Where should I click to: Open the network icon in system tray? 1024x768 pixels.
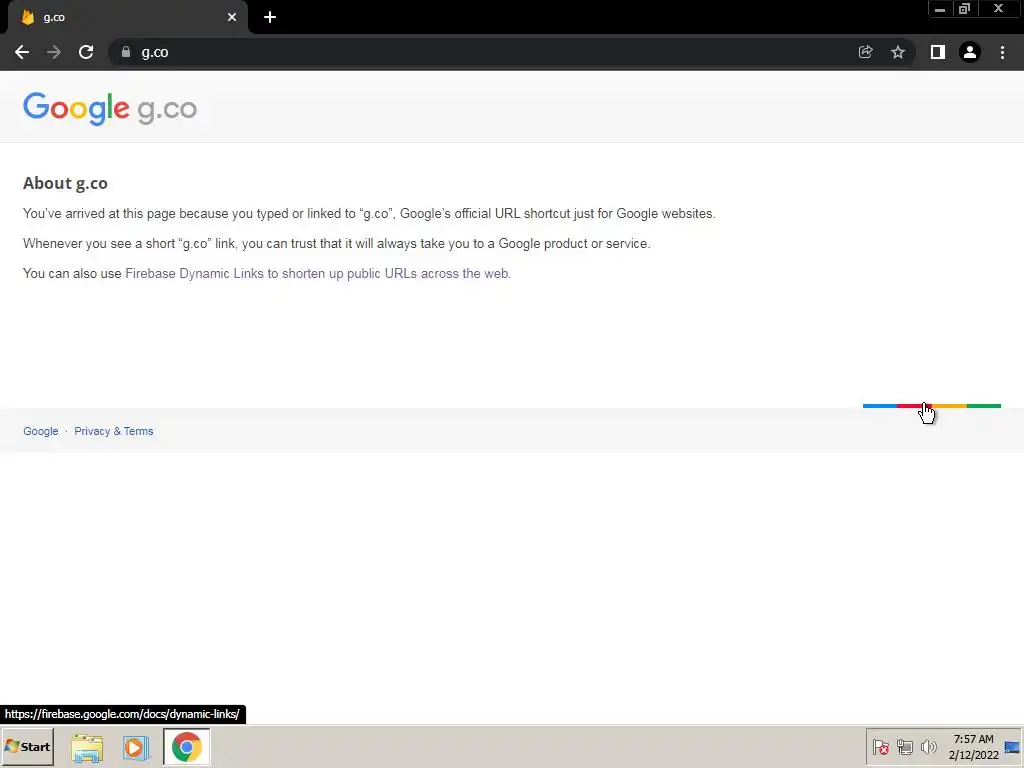[904, 747]
